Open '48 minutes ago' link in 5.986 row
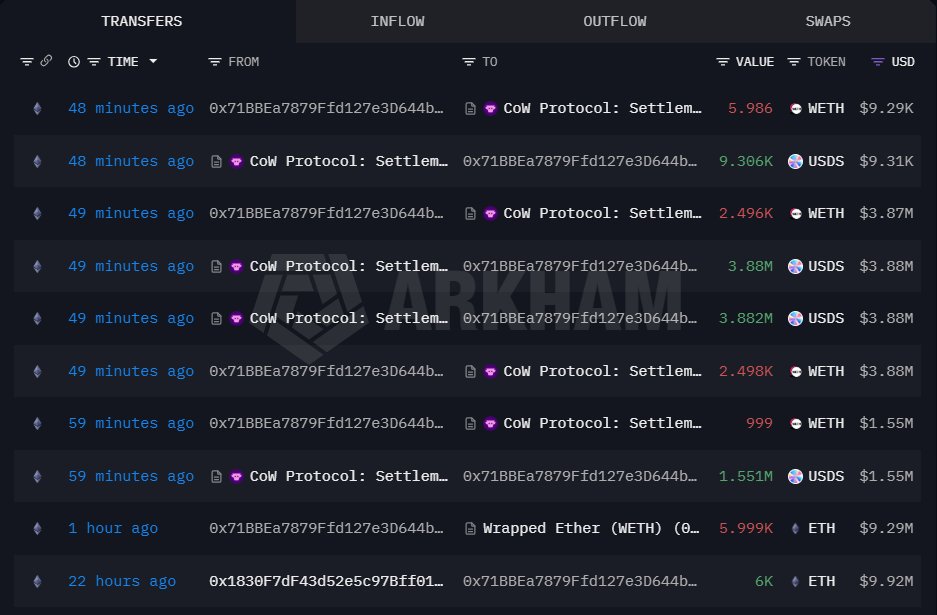 tap(131, 108)
